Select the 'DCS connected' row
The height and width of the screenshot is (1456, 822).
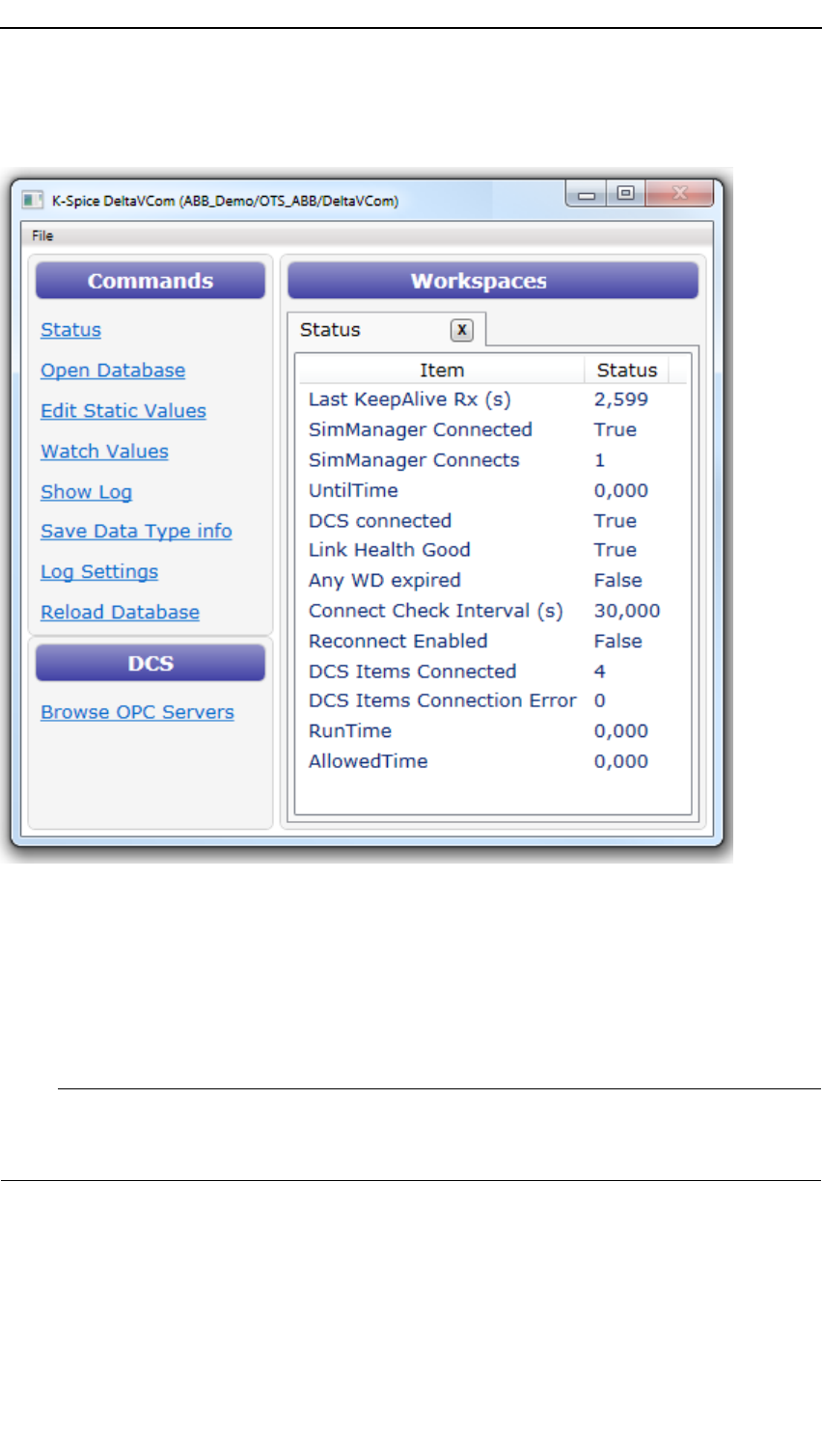(x=493, y=521)
